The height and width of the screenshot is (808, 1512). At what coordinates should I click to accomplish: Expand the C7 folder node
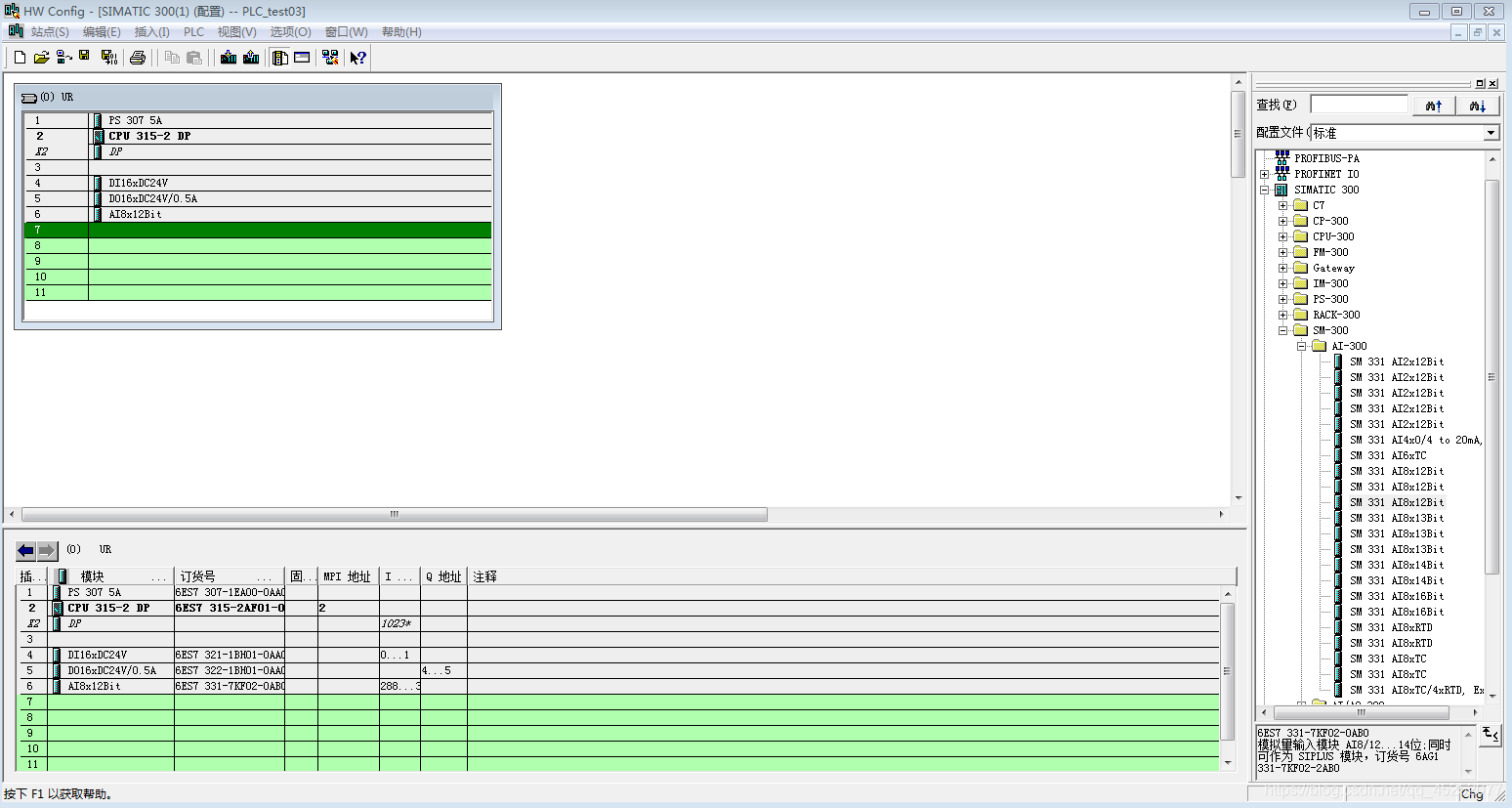(1283, 205)
